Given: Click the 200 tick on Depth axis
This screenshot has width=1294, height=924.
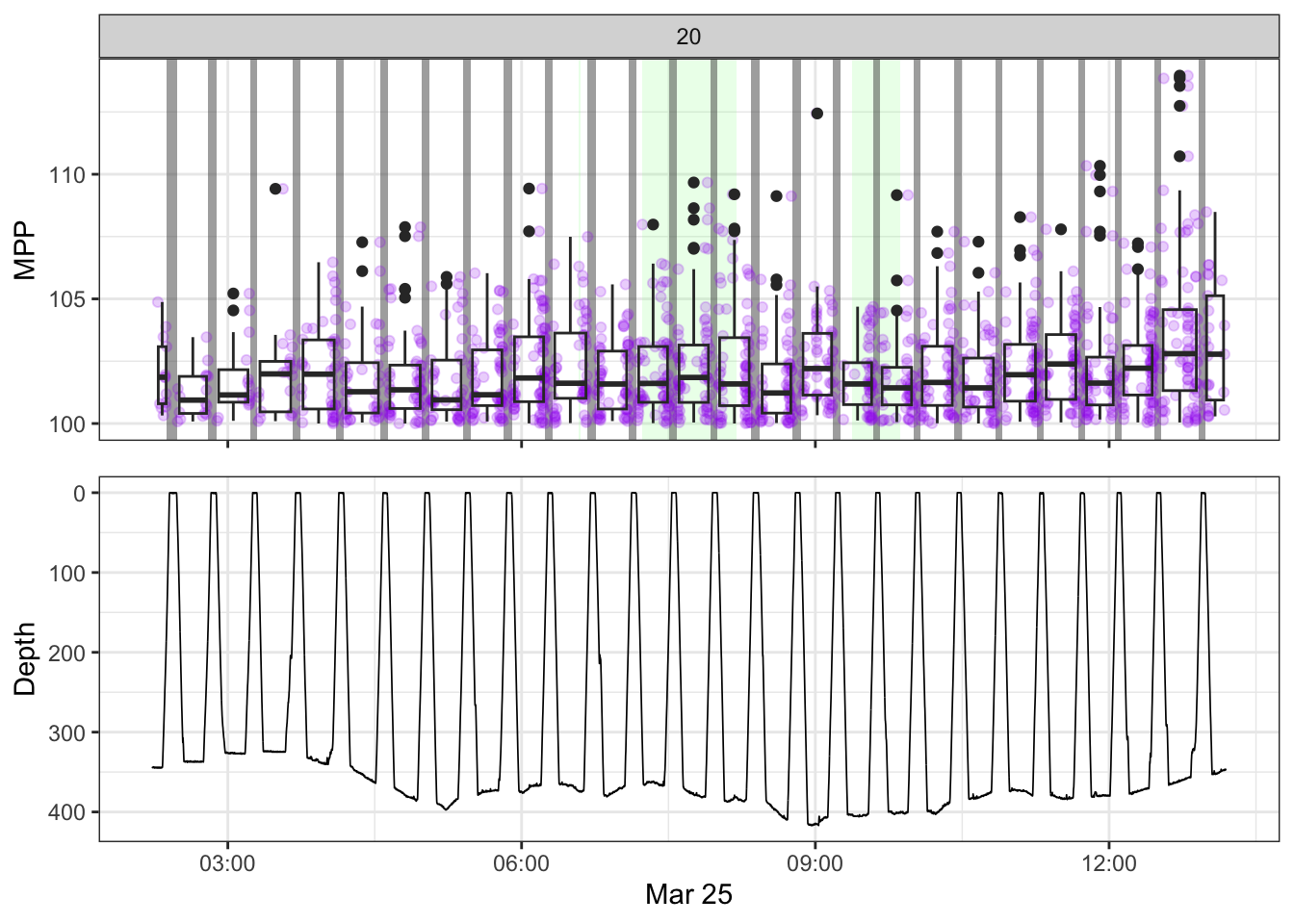Looking at the screenshot, I should click(68, 654).
